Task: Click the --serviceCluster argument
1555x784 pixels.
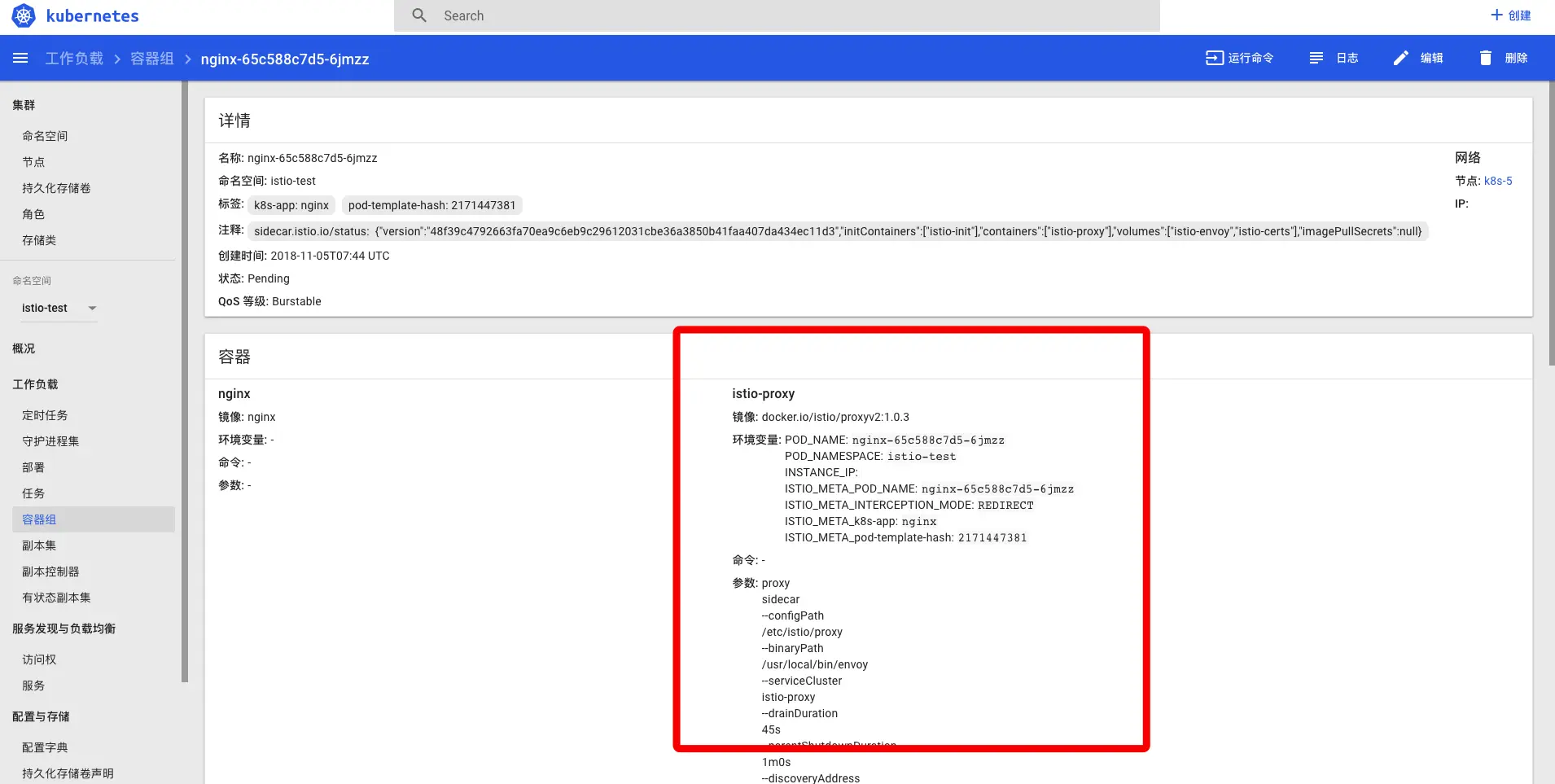Action: (802, 681)
